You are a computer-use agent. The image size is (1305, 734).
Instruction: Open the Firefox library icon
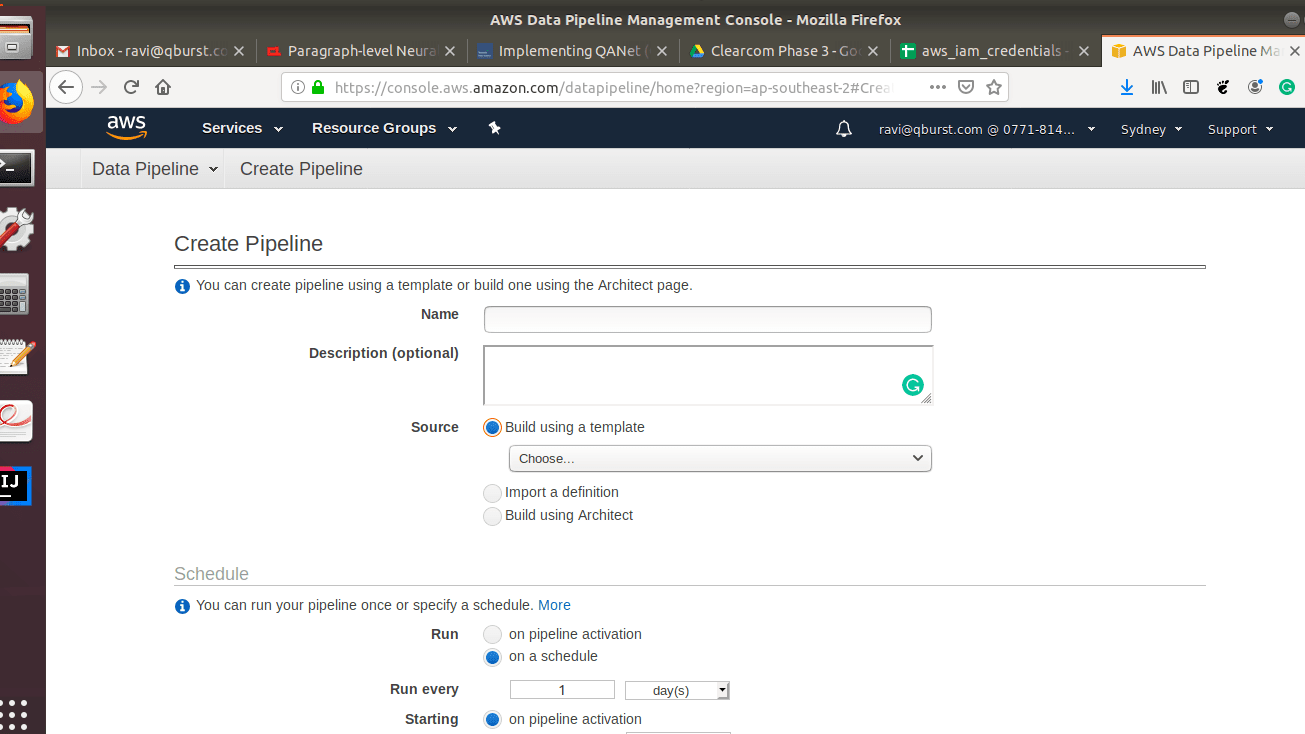(x=1159, y=87)
